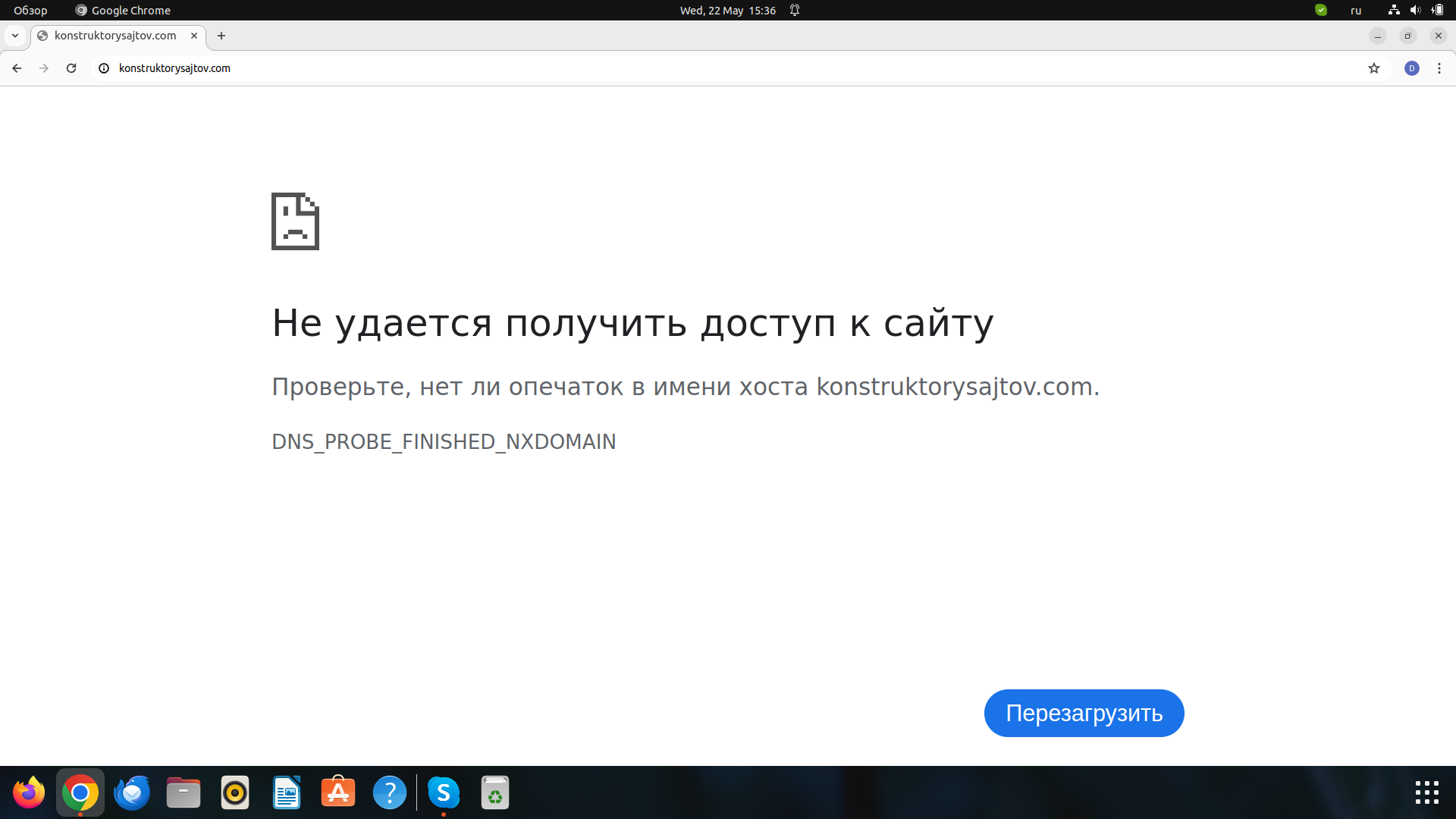This screenshot has height=819, width=1456.
Task: Open the Trash utility in the dock
Action: coord(495,792)
